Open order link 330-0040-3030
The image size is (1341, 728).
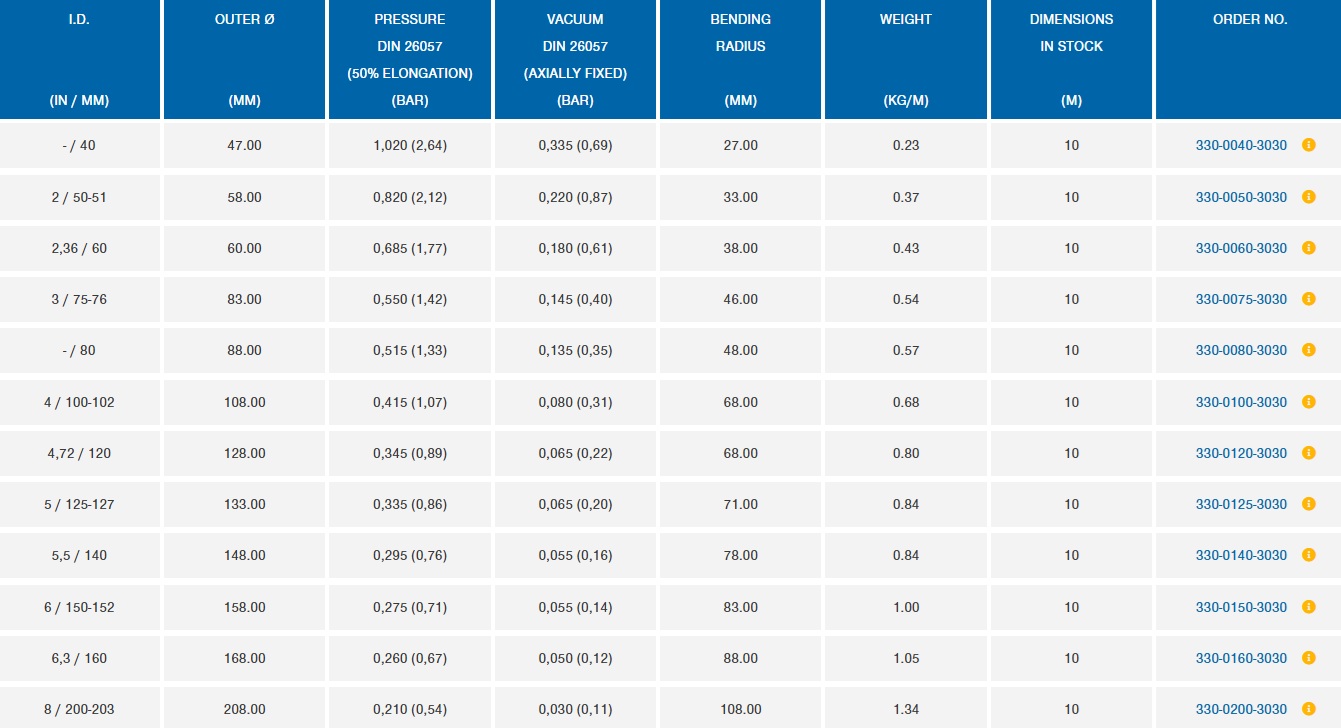[x=1241, y=145]
